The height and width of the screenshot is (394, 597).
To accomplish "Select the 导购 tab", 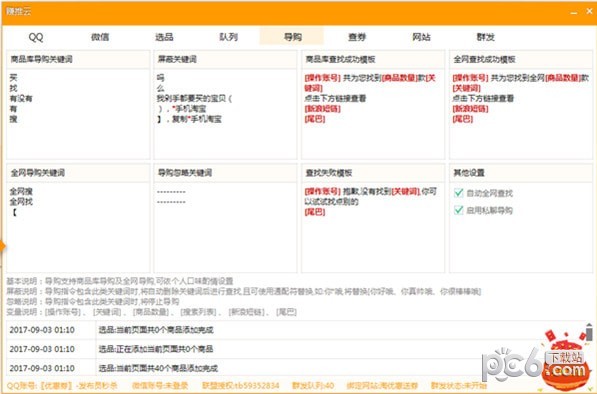I will tap(292, 37).
